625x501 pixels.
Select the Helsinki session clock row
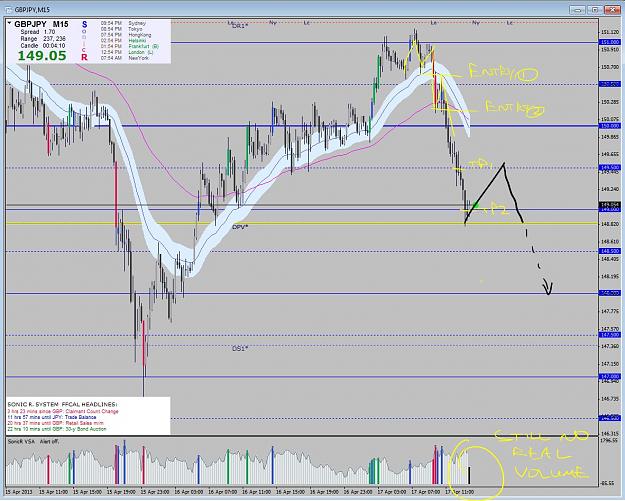123,41
